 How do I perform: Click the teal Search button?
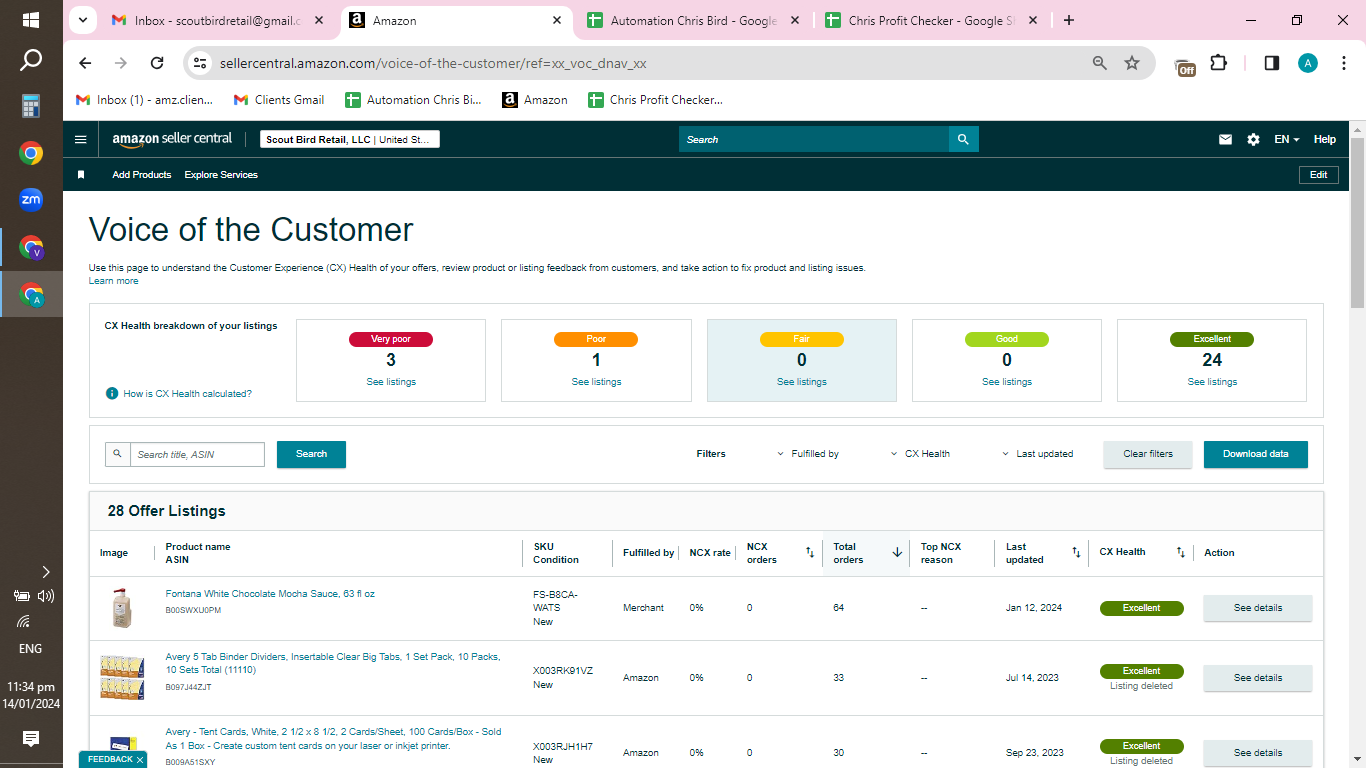click(311, 454)
